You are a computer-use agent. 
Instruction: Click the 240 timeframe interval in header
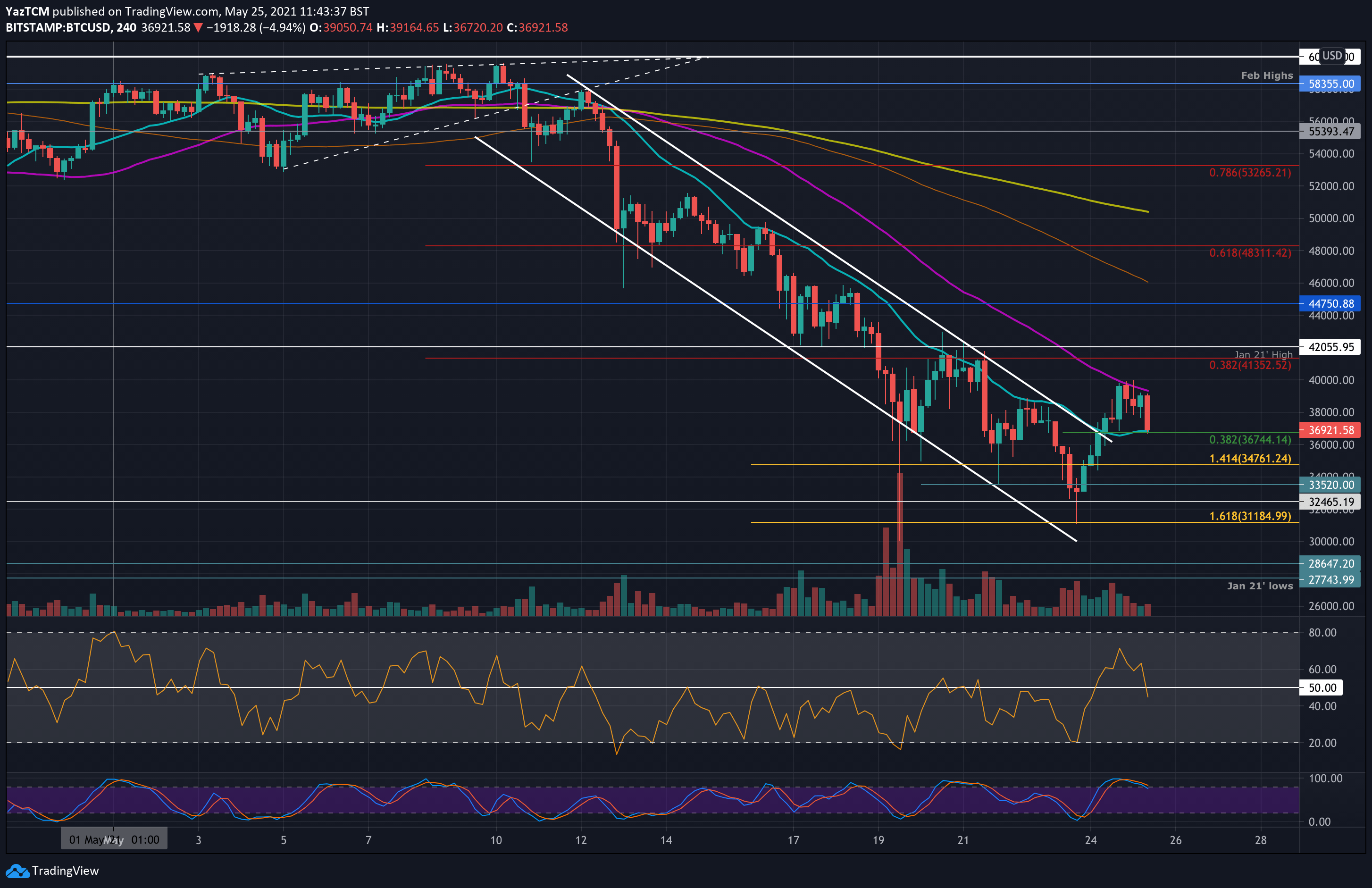[x=126, y=28]
